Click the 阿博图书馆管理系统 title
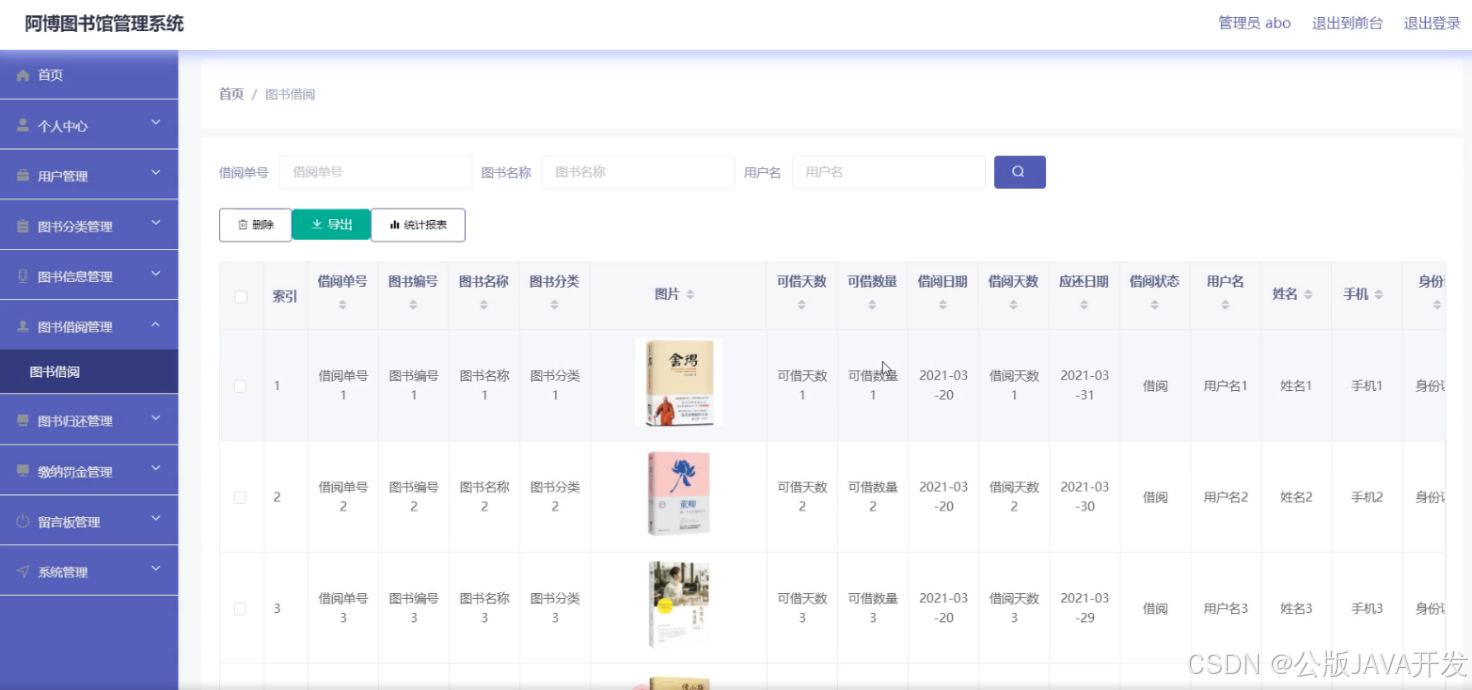This screenshot has height=690, width=1472. pyautogui.click(x=104, y=24)
